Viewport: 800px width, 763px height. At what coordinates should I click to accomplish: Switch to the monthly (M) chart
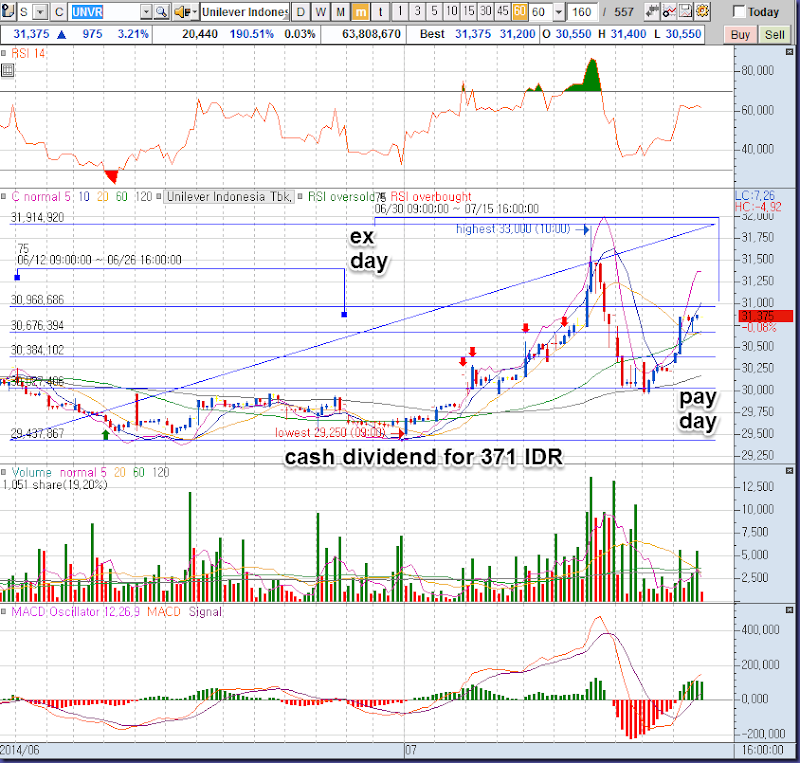point(341,12)
